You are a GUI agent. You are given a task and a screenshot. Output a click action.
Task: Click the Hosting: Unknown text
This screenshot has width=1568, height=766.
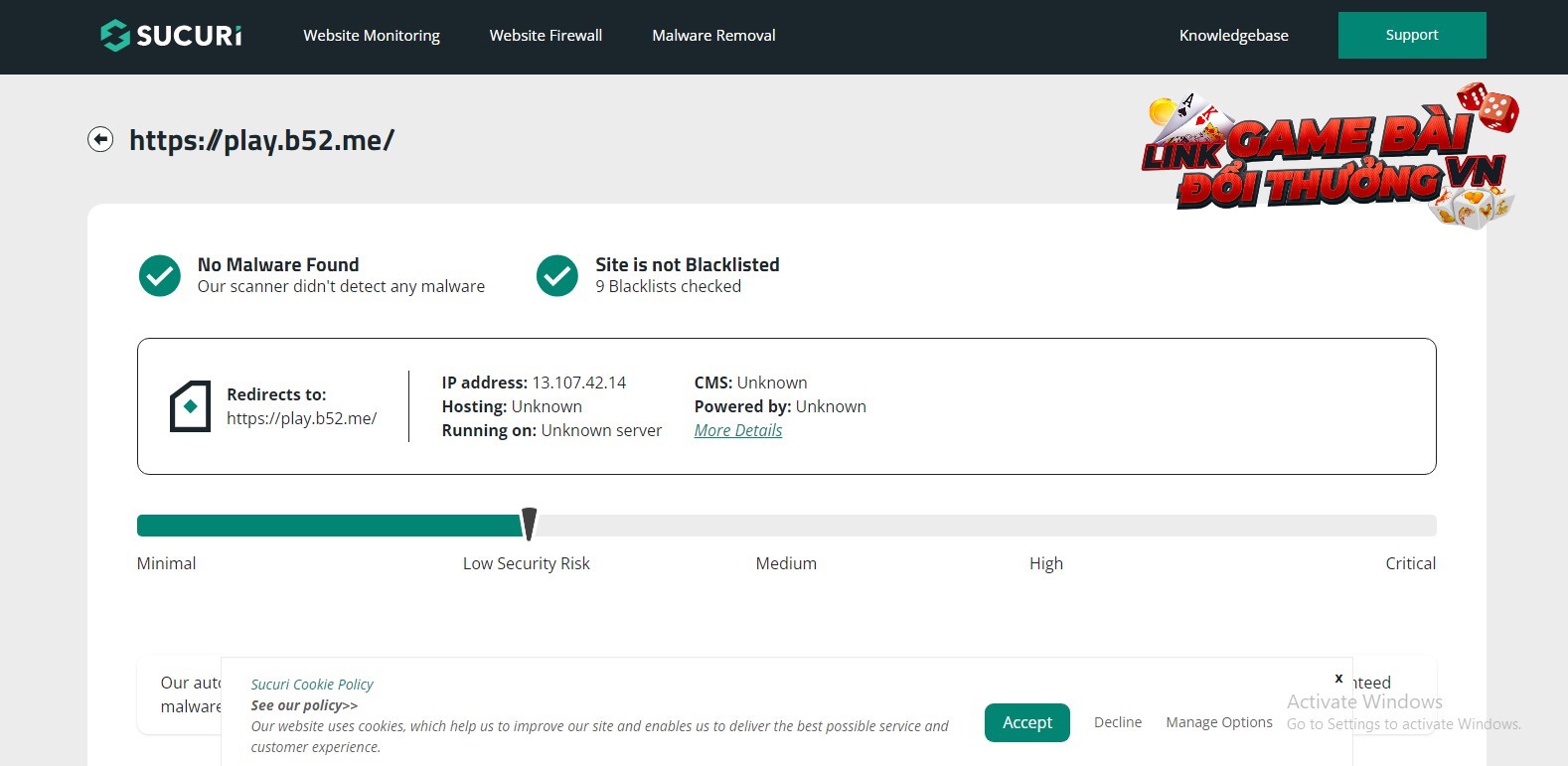click(512, 406)
